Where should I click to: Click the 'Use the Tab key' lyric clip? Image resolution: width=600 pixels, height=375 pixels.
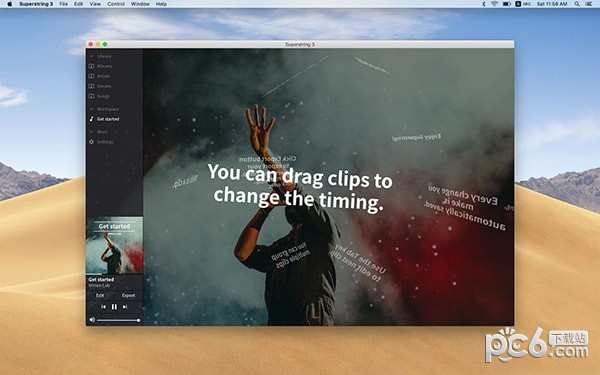click(359, 262)
